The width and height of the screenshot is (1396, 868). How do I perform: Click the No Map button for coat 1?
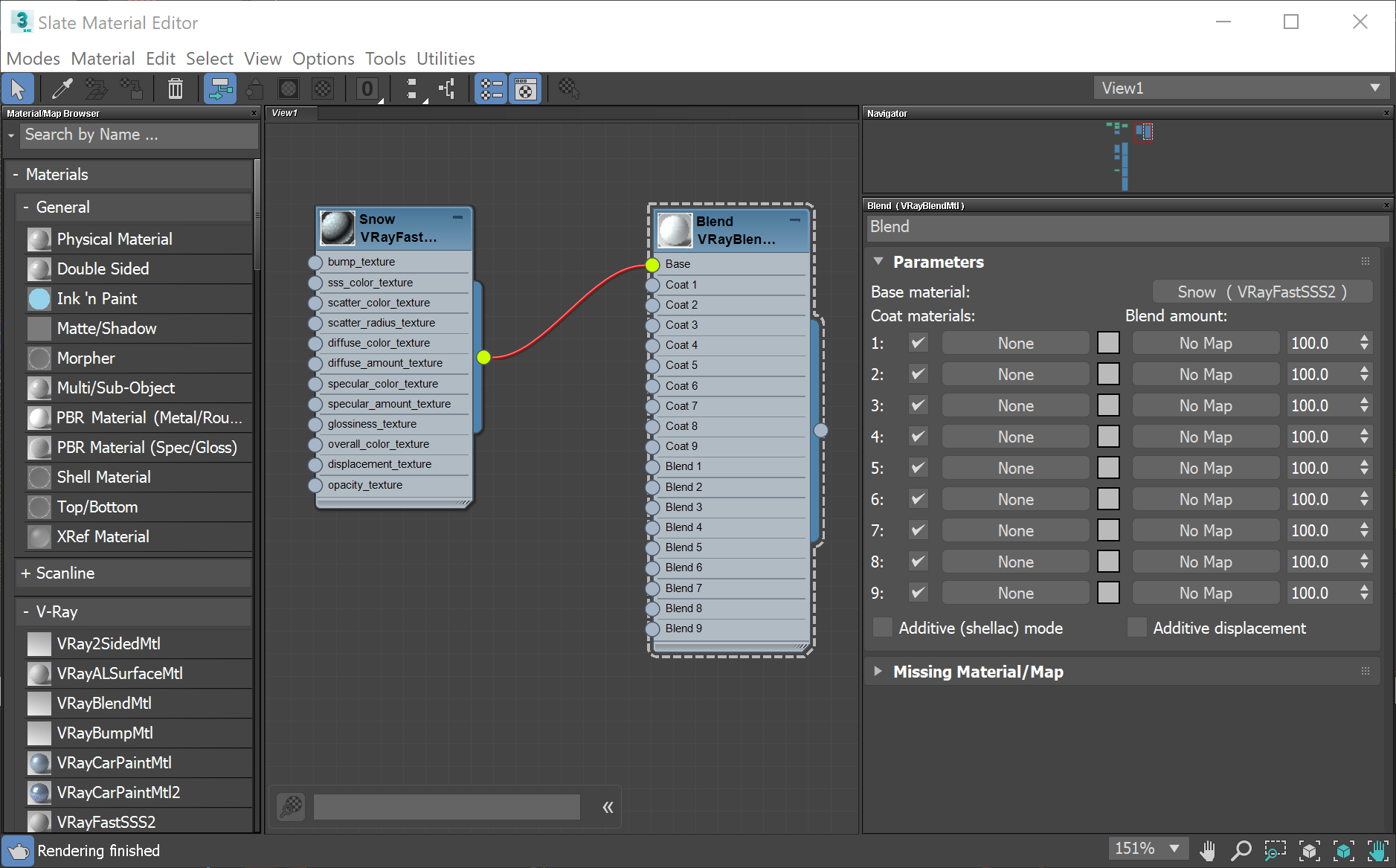1206,342
